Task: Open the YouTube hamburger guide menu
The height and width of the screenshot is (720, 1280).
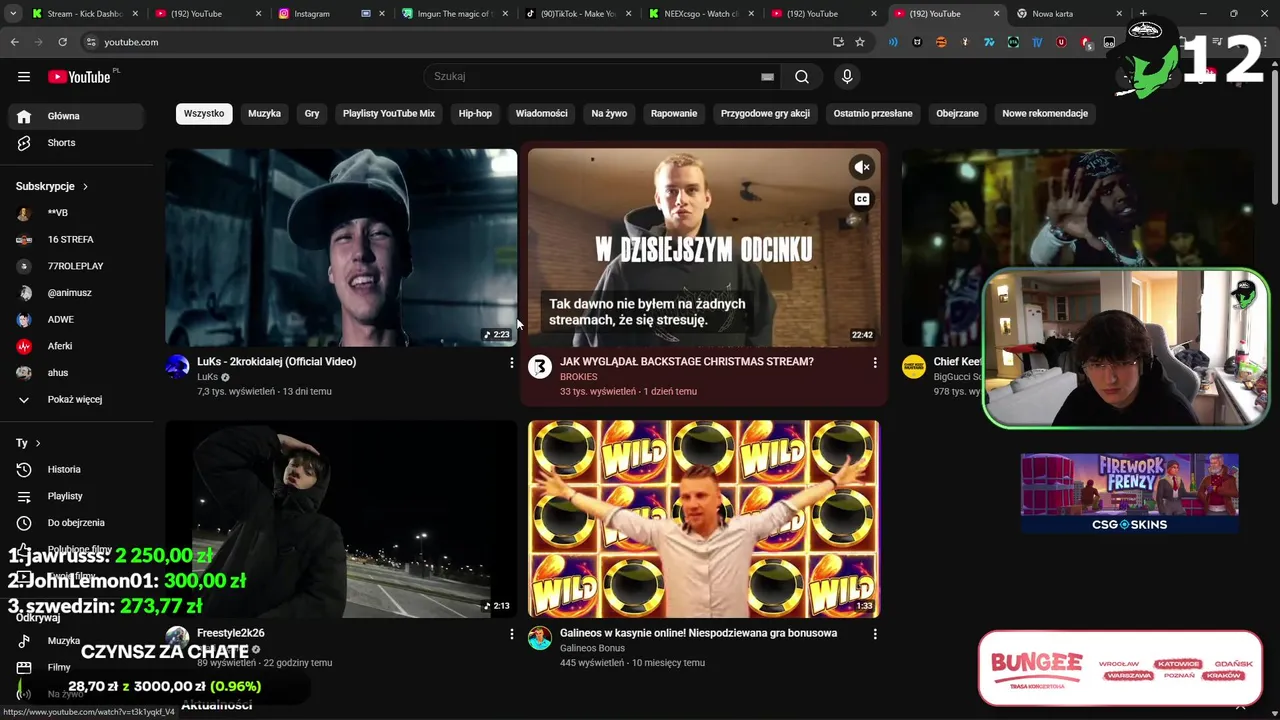Action: [x=24, y=77]
